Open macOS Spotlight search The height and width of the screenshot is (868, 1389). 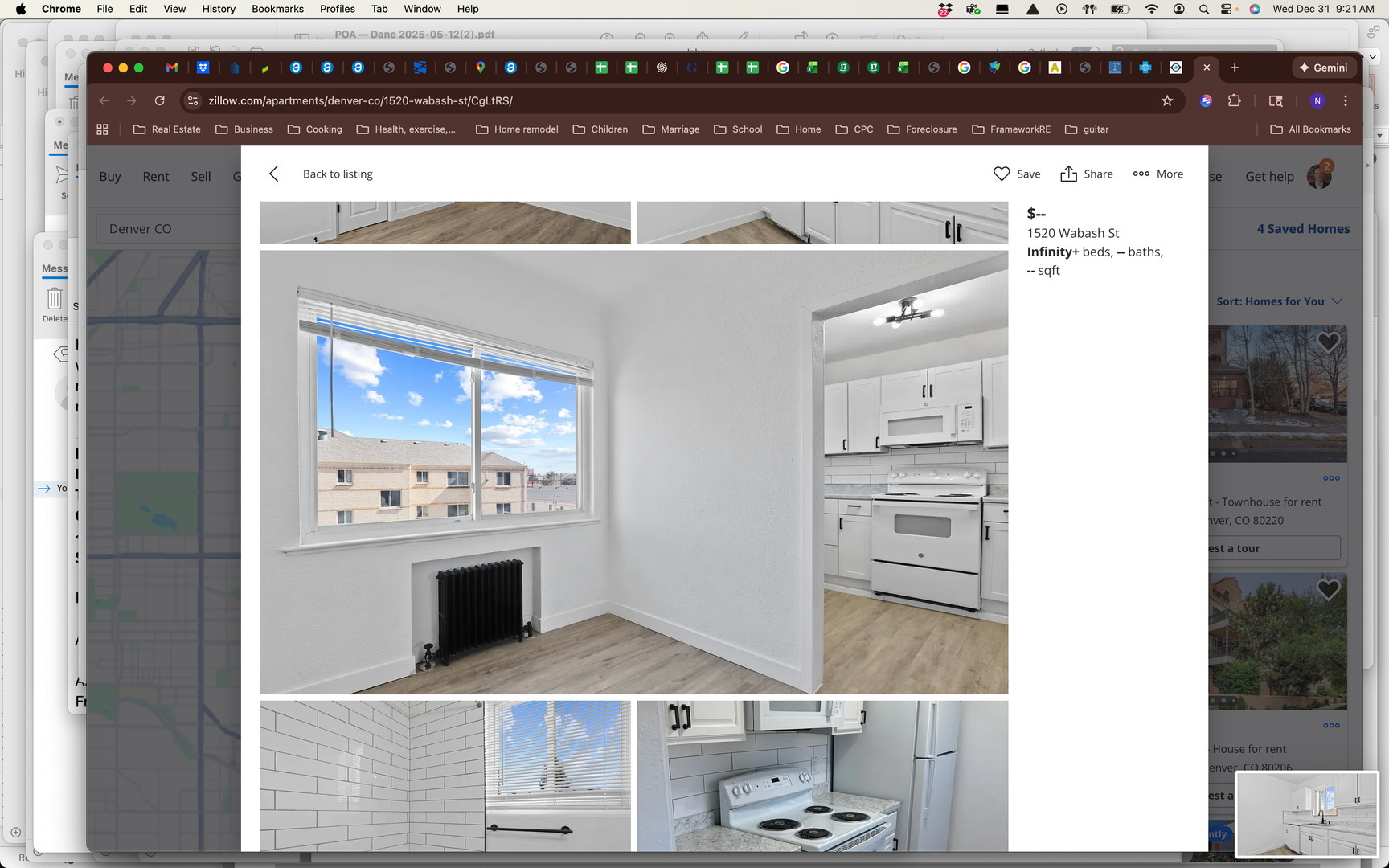coord(1204,9)
